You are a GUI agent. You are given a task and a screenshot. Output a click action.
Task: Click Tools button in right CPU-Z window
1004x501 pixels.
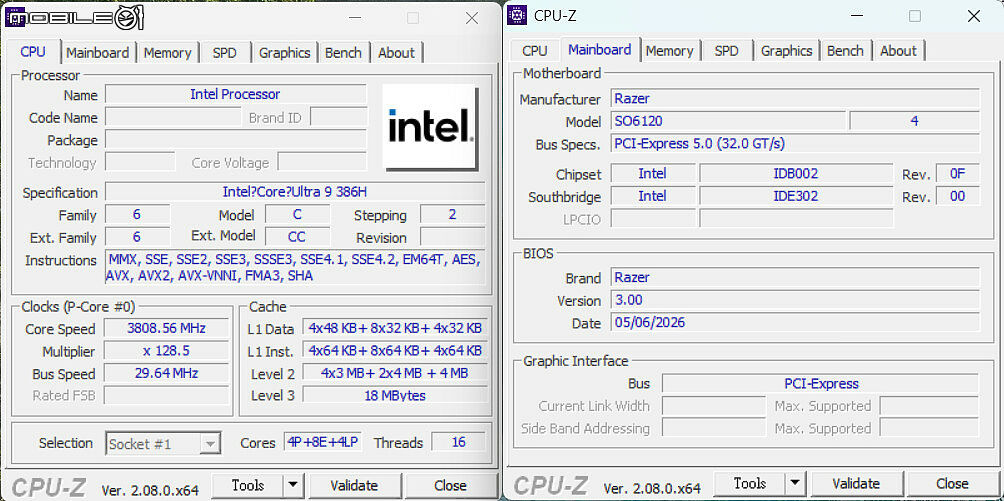click(750, 483)
